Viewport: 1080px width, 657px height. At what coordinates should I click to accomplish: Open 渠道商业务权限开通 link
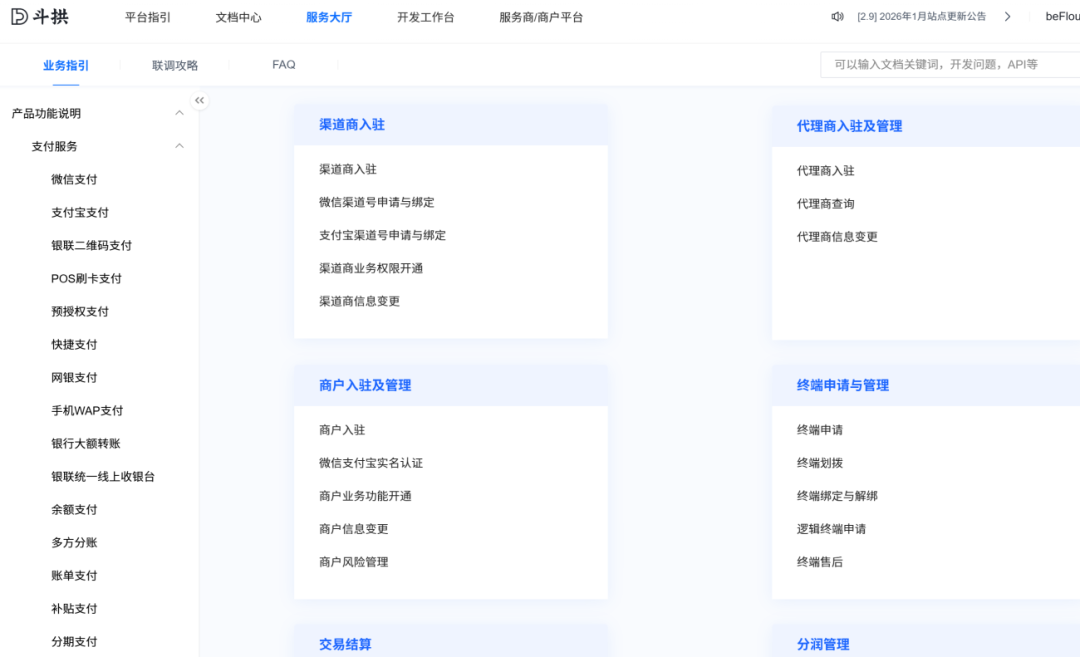[x=371, y=269]
